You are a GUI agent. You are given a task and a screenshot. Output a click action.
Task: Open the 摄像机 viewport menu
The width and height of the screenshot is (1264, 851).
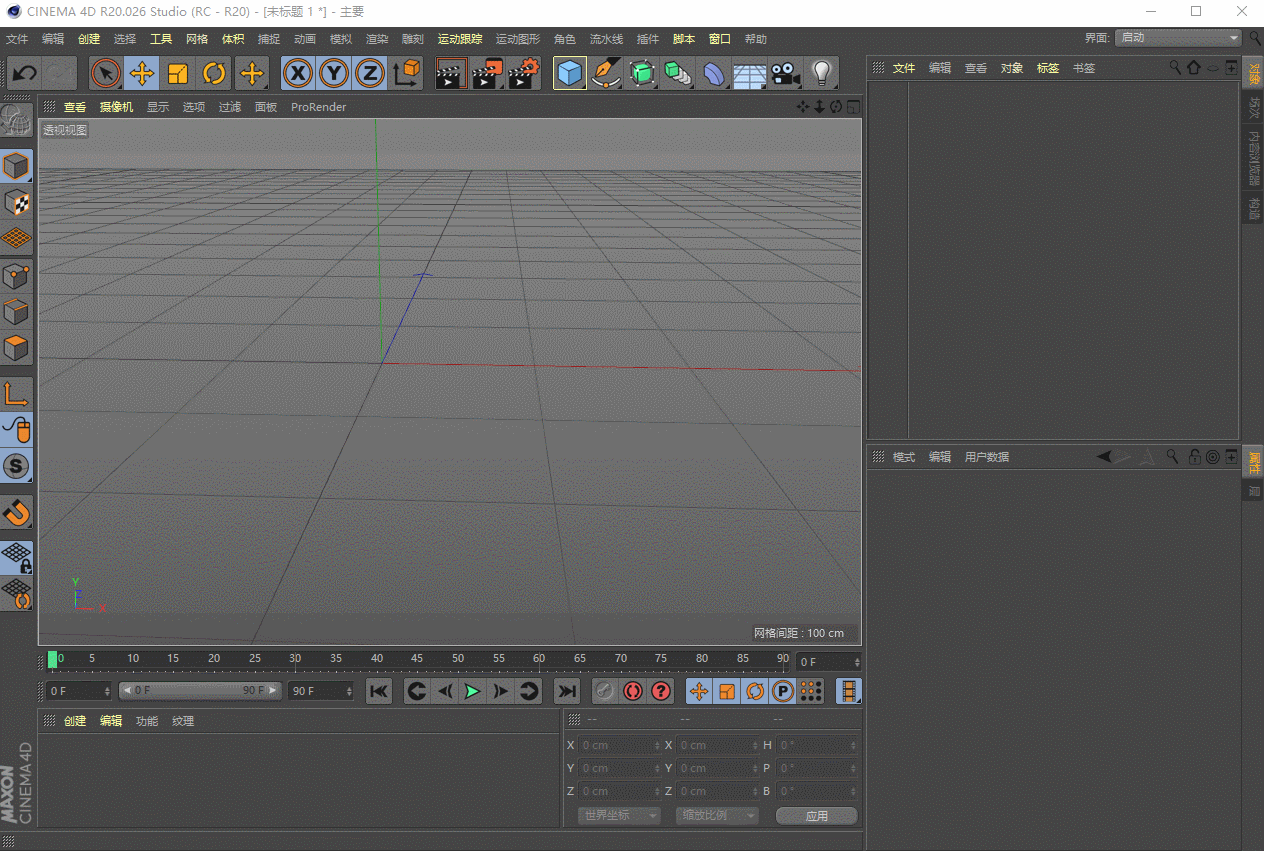click(116, 107)
